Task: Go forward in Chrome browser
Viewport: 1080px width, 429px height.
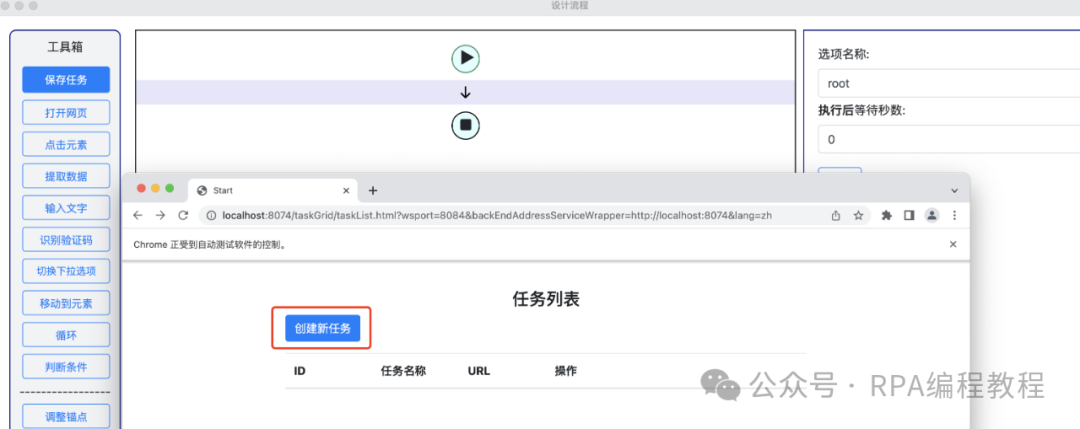Action: pyautogui.click(x=160, y=216)
